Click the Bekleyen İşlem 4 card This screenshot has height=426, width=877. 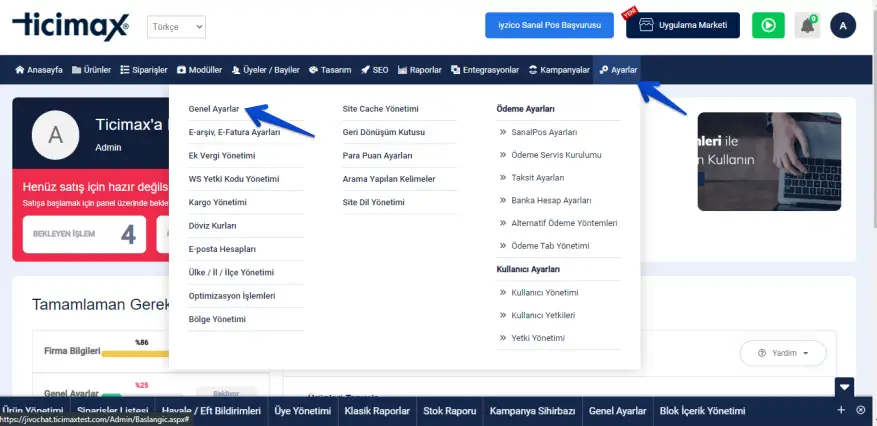[x=84, y=234]
